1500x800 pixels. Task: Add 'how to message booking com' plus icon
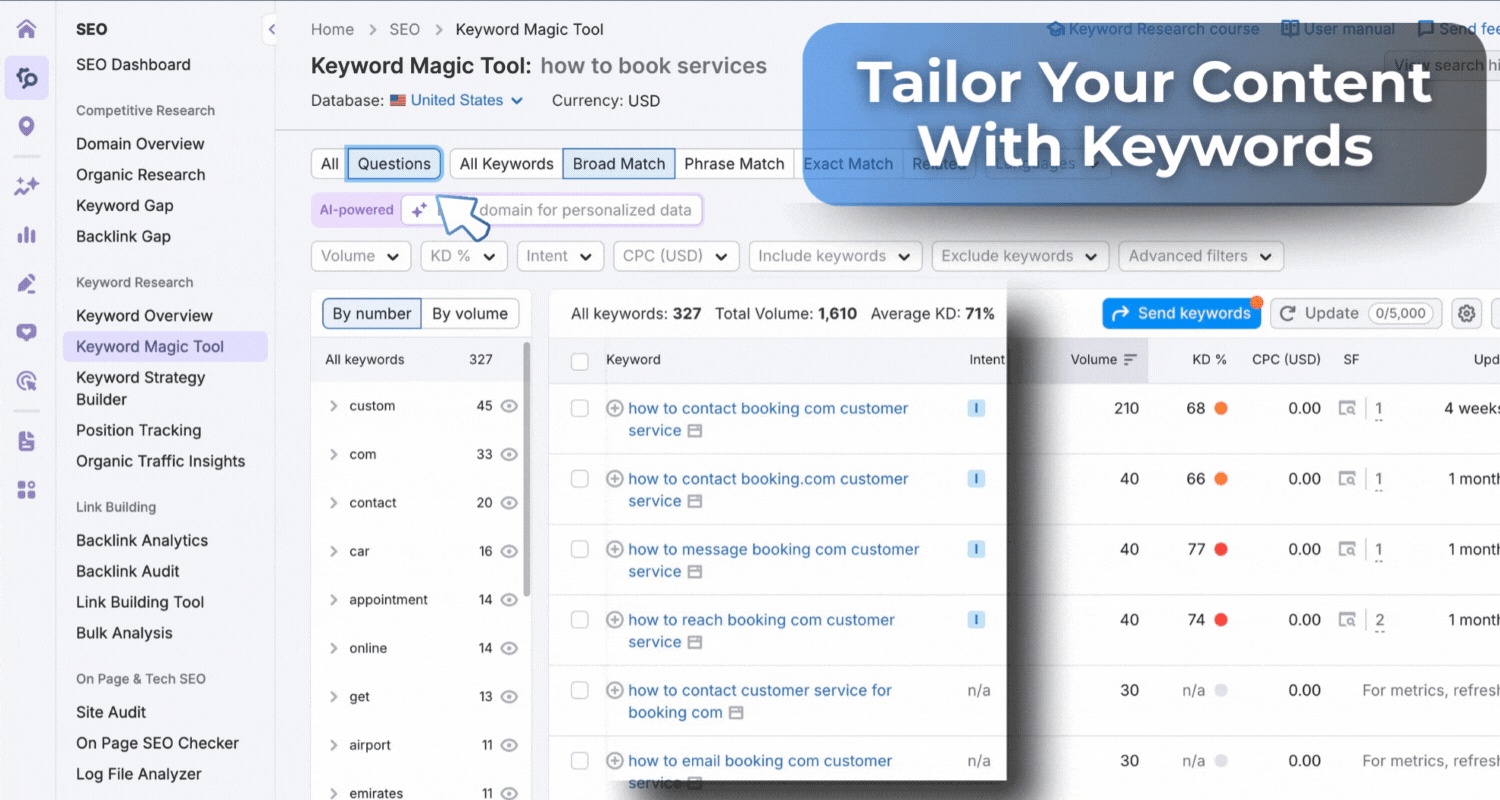pos(615,549)
